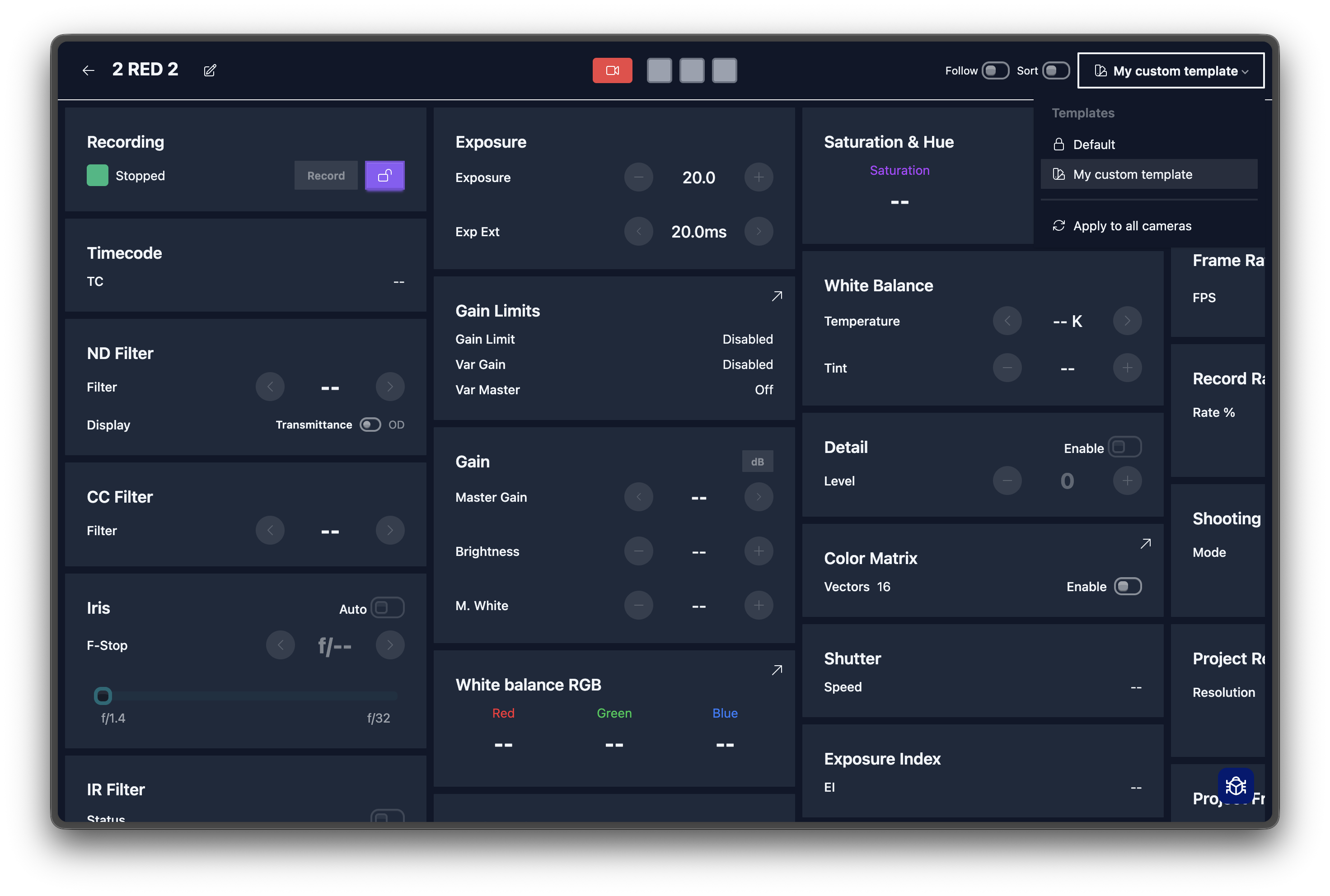Open the Color Matrix expand arrow
The image size is (1330, 896).
point(1145,543)
